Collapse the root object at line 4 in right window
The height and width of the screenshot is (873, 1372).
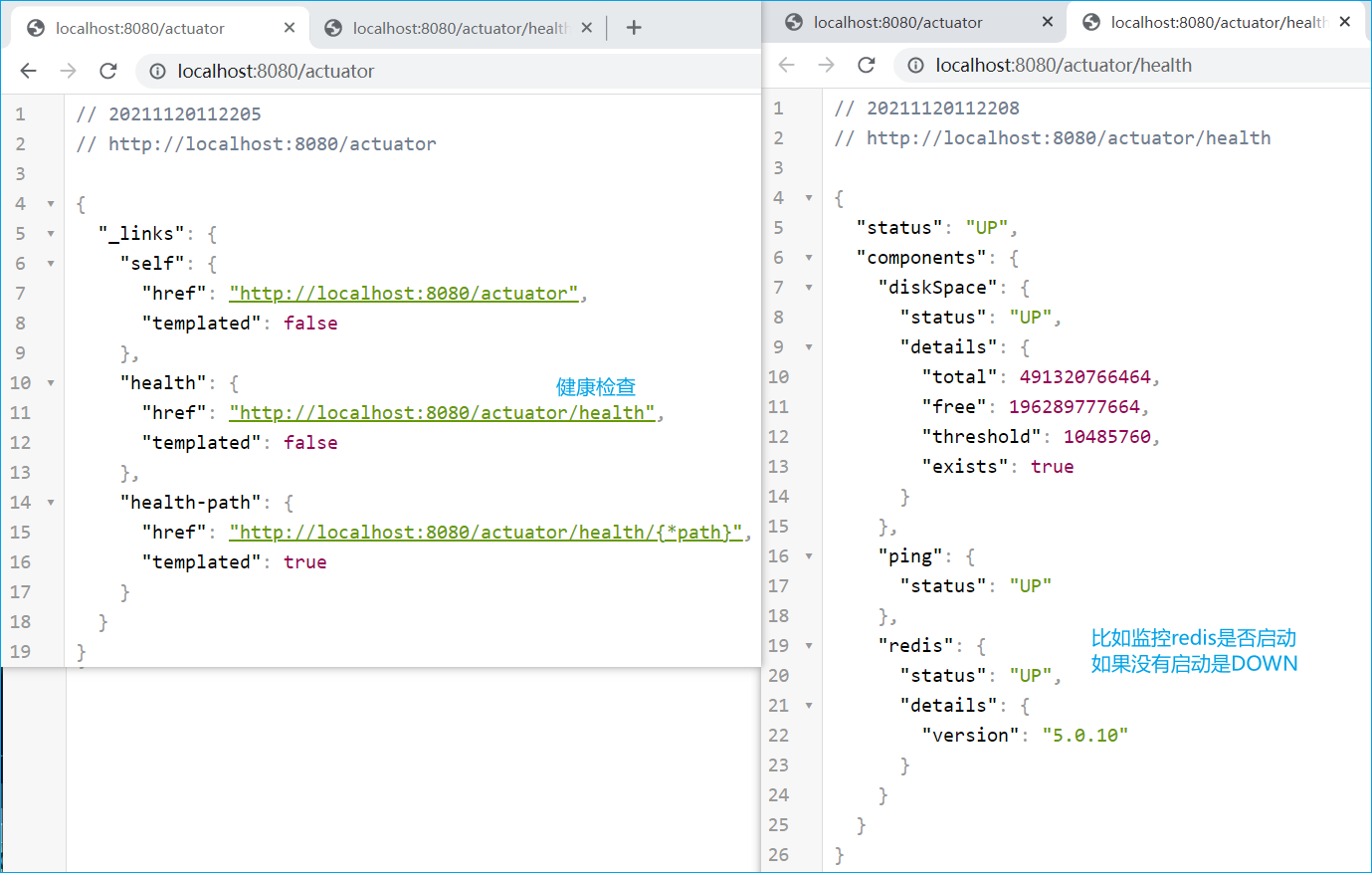[x=809, y=198]
